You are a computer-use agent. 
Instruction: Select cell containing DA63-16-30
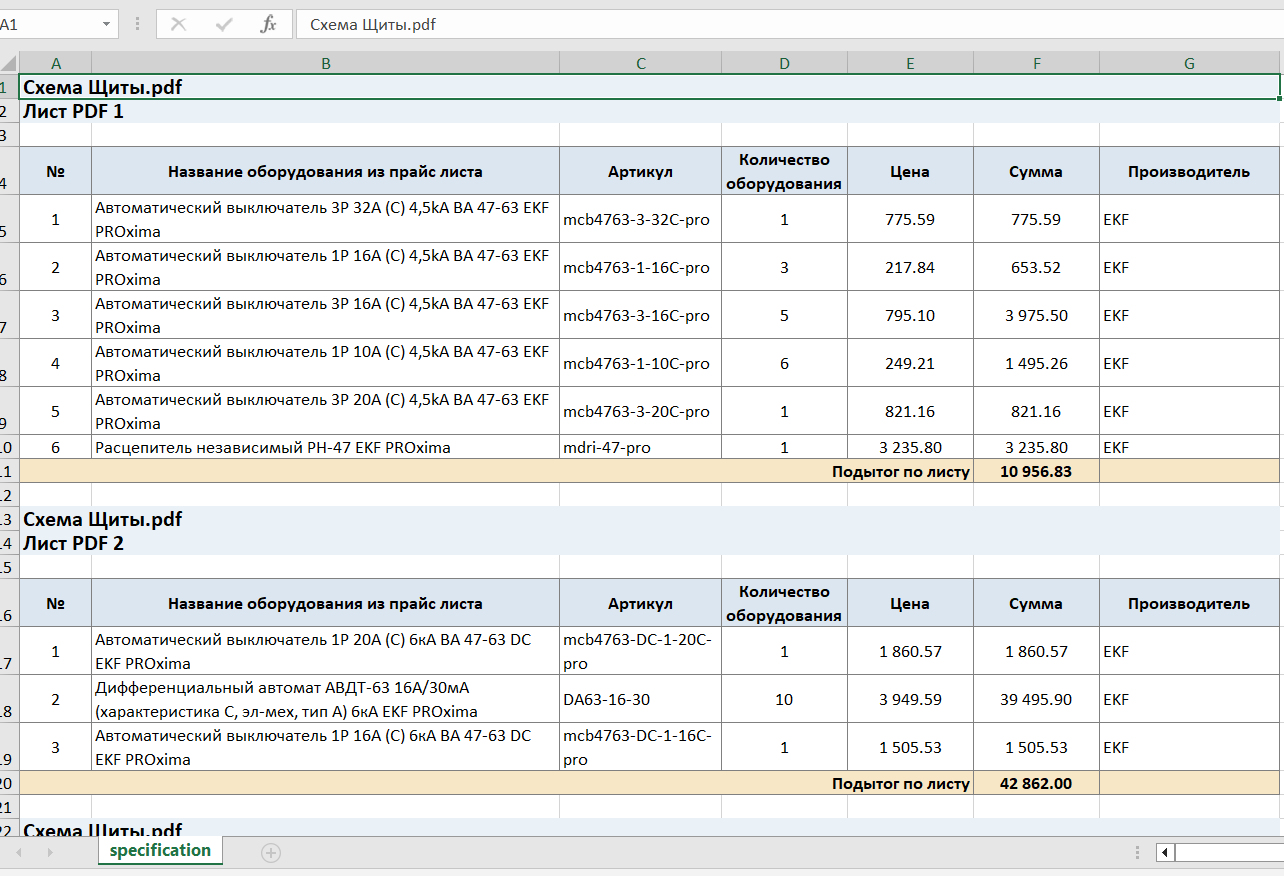[x=640, y=699]
